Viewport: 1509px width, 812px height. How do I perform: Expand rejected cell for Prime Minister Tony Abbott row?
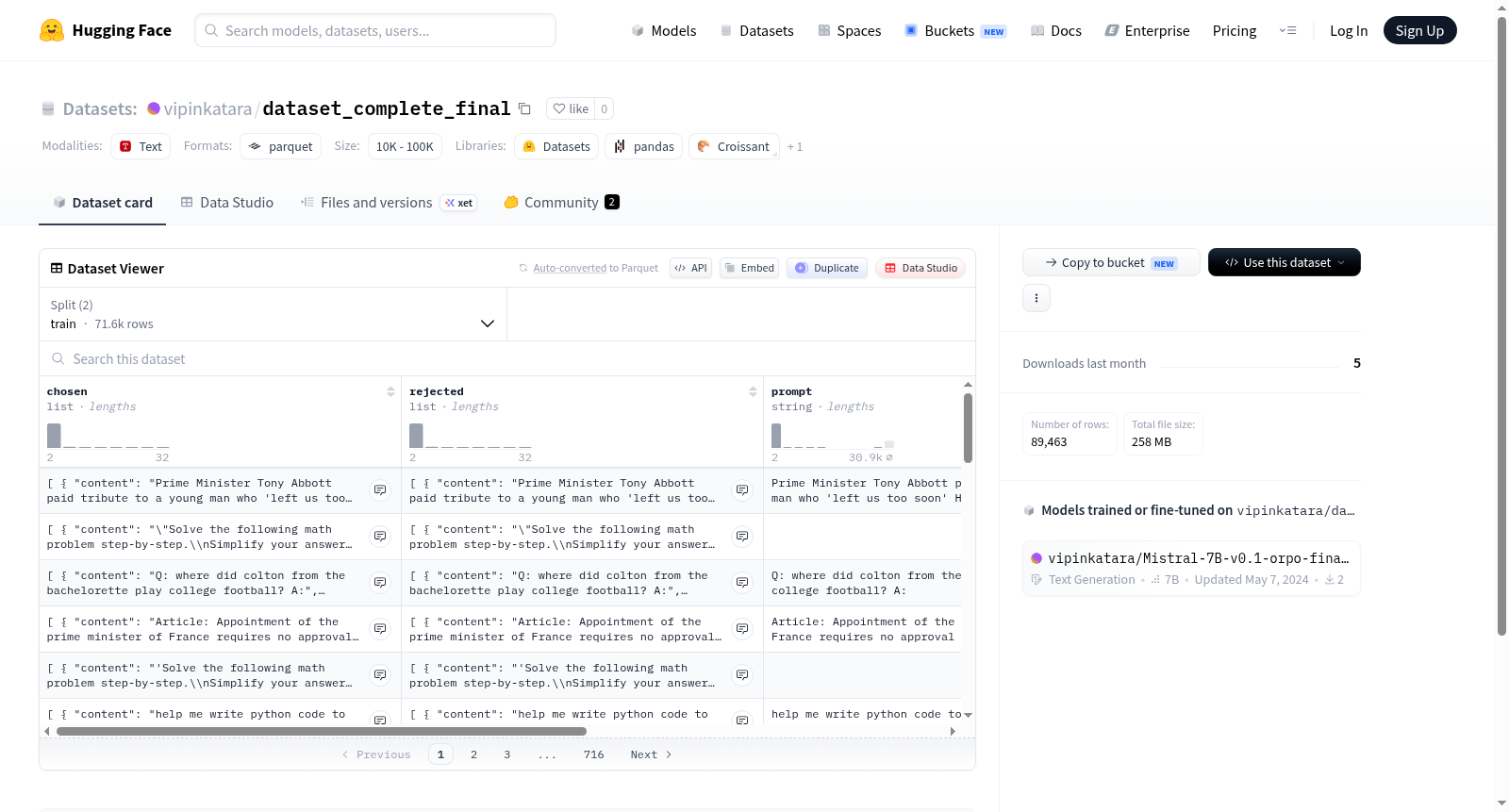(742, 490)
